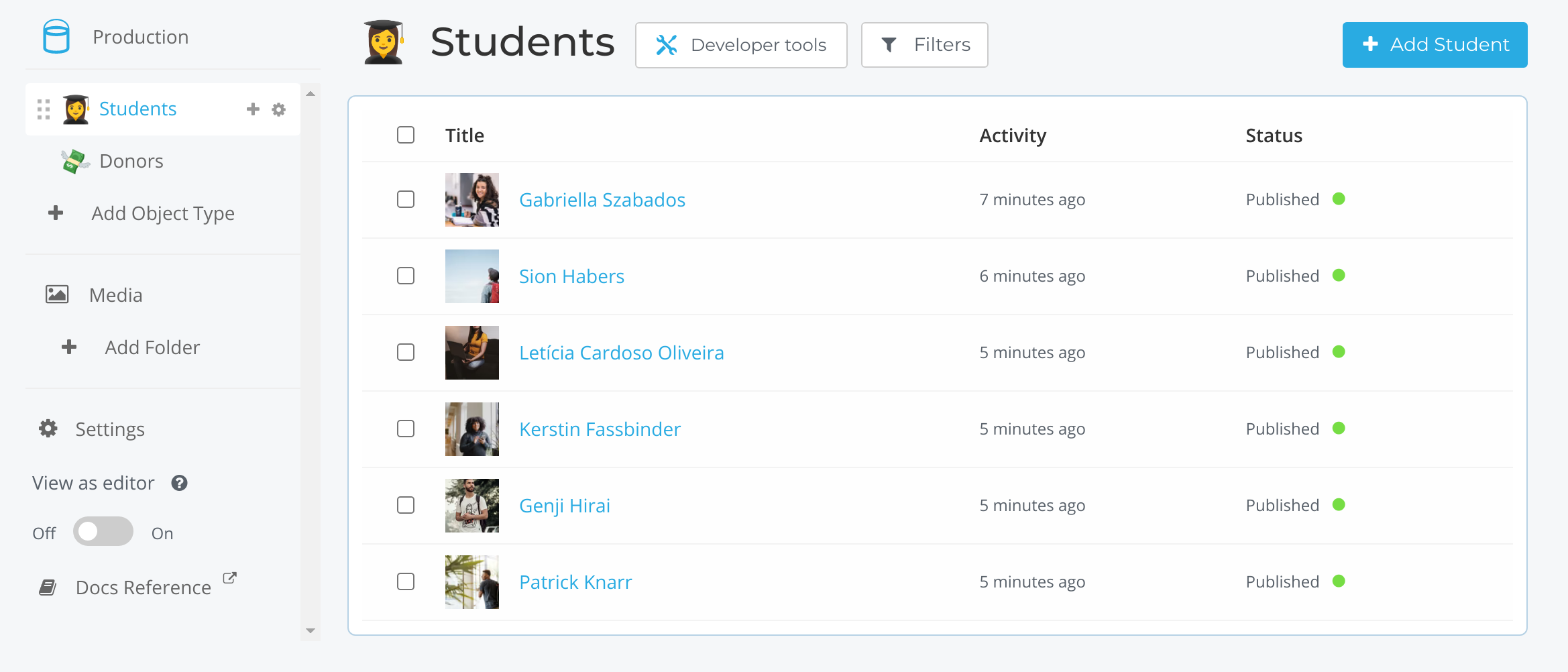Click Sion Habers green status dot
This screenshot has width=1568, height=672.
tap(1339, 275)
